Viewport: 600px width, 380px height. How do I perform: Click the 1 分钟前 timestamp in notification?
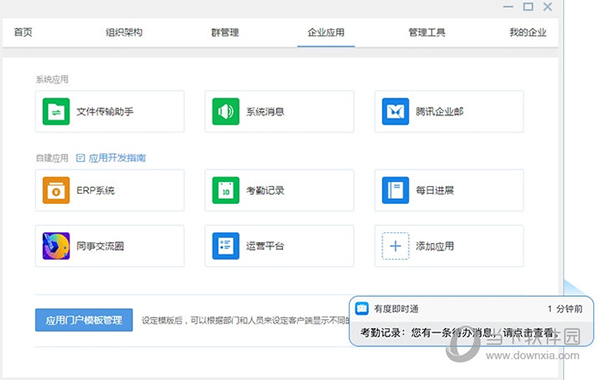(565, 309)
